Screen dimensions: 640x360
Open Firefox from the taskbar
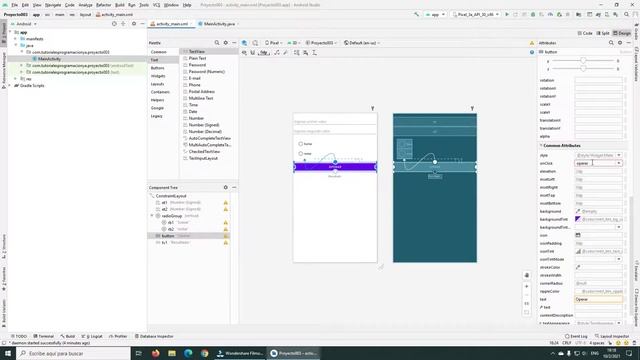[156, 353]
